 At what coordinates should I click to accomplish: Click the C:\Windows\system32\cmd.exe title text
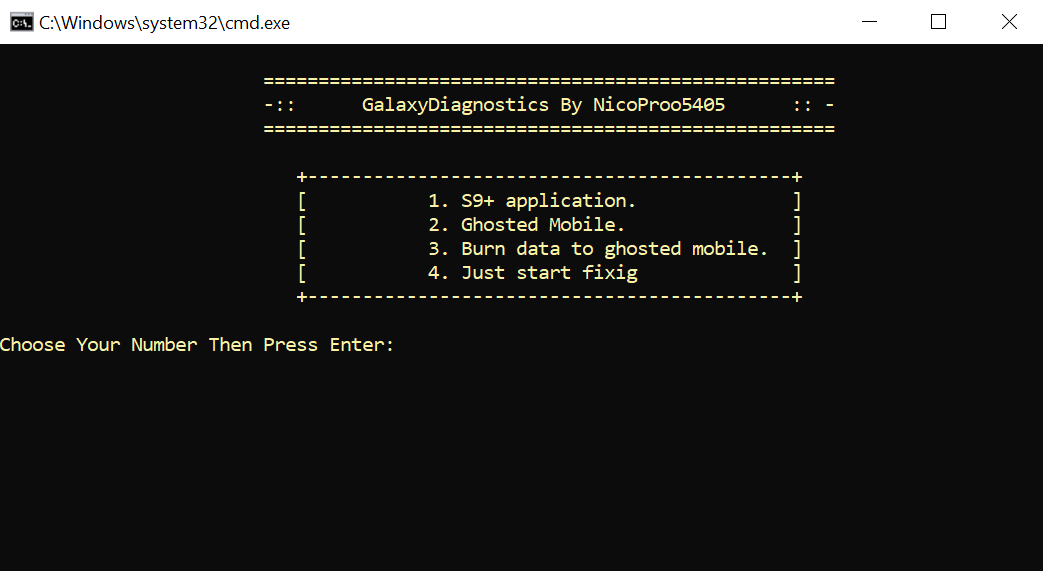click(x=164, y=23)
